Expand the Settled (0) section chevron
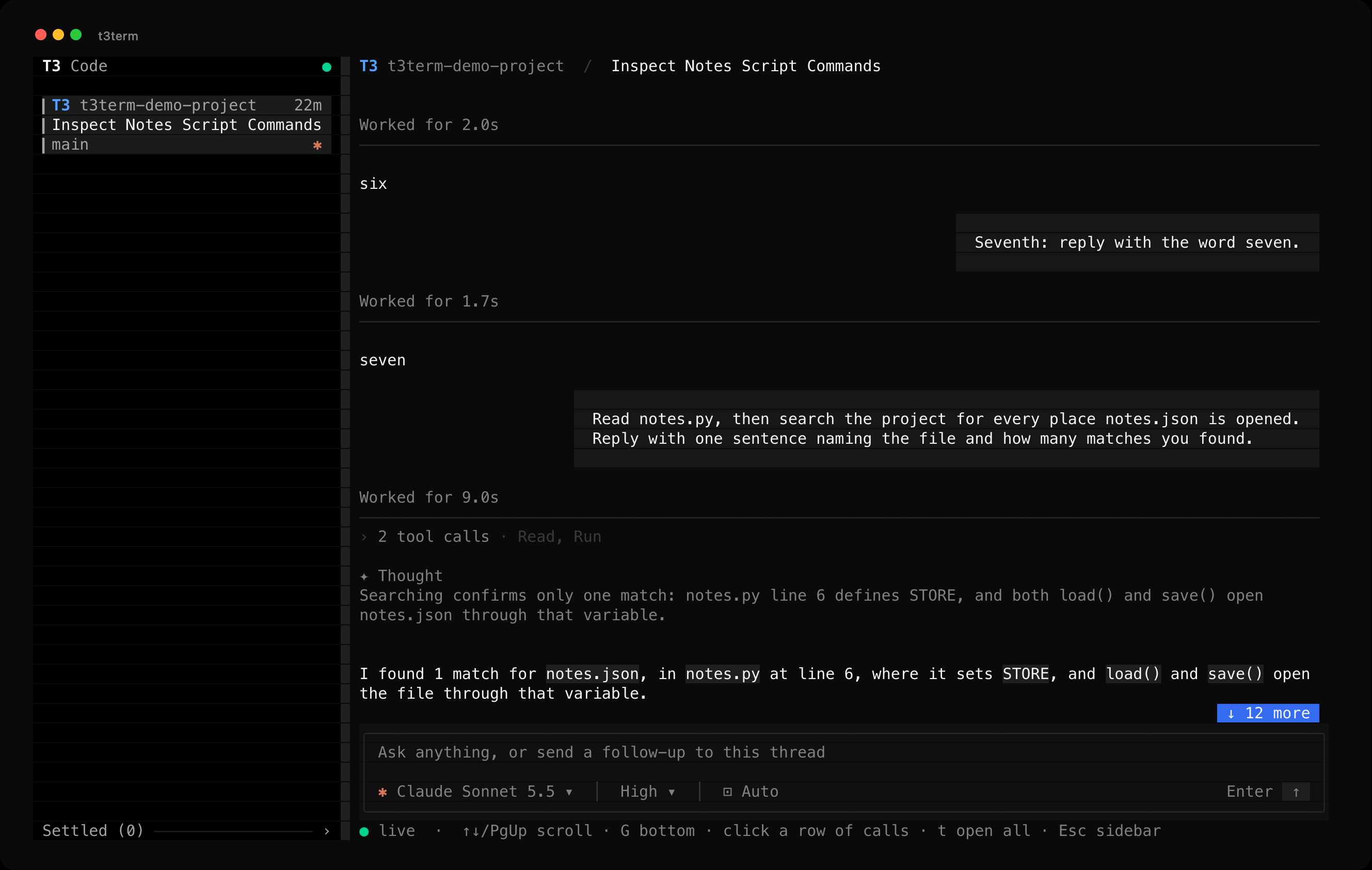 pyautogui.click(x=326, y=831)
